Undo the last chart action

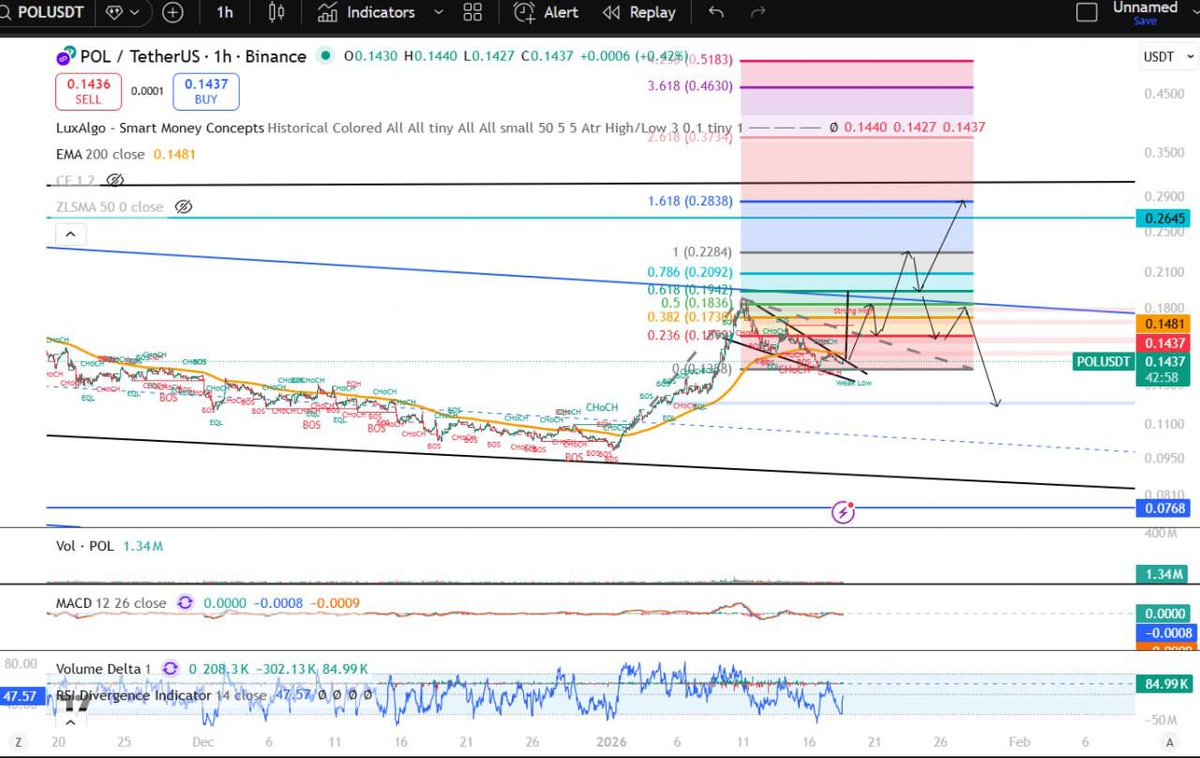click(x=715, y=12)
